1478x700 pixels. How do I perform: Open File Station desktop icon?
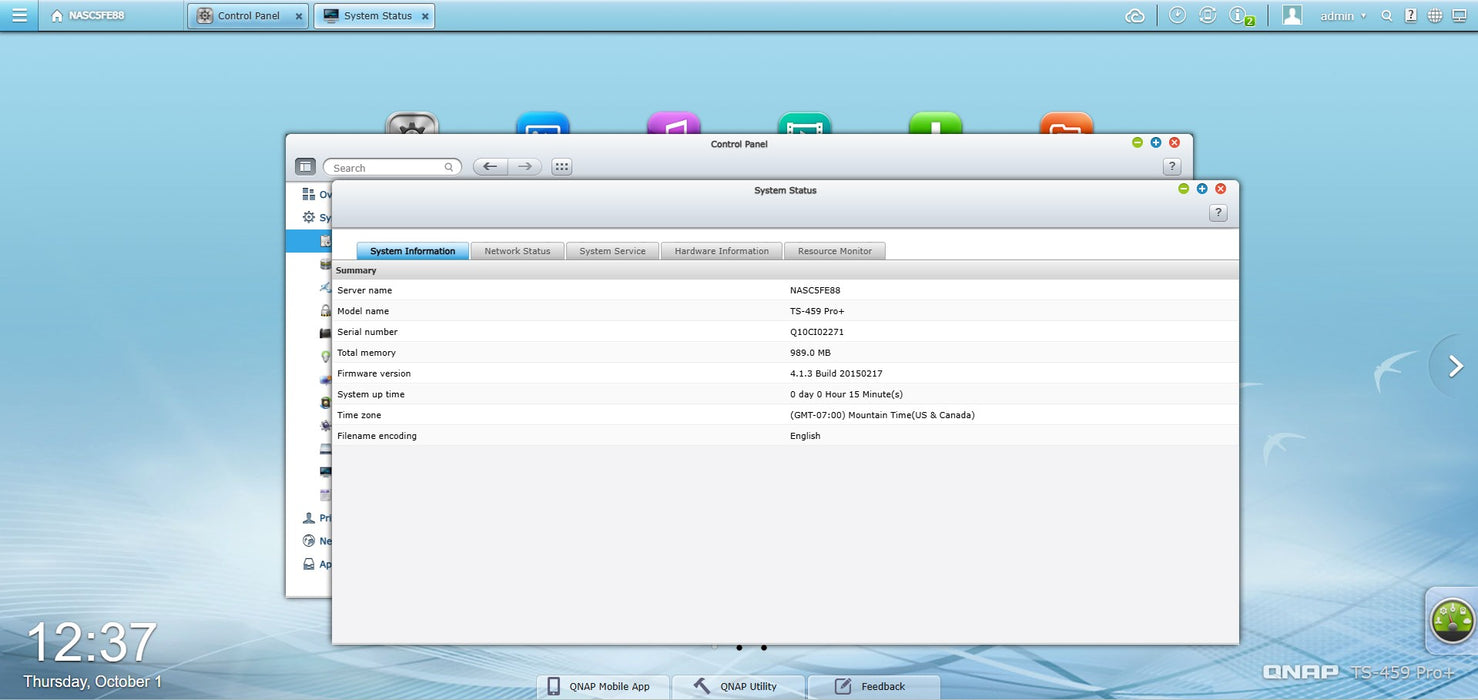click(x=1066, y=122)
